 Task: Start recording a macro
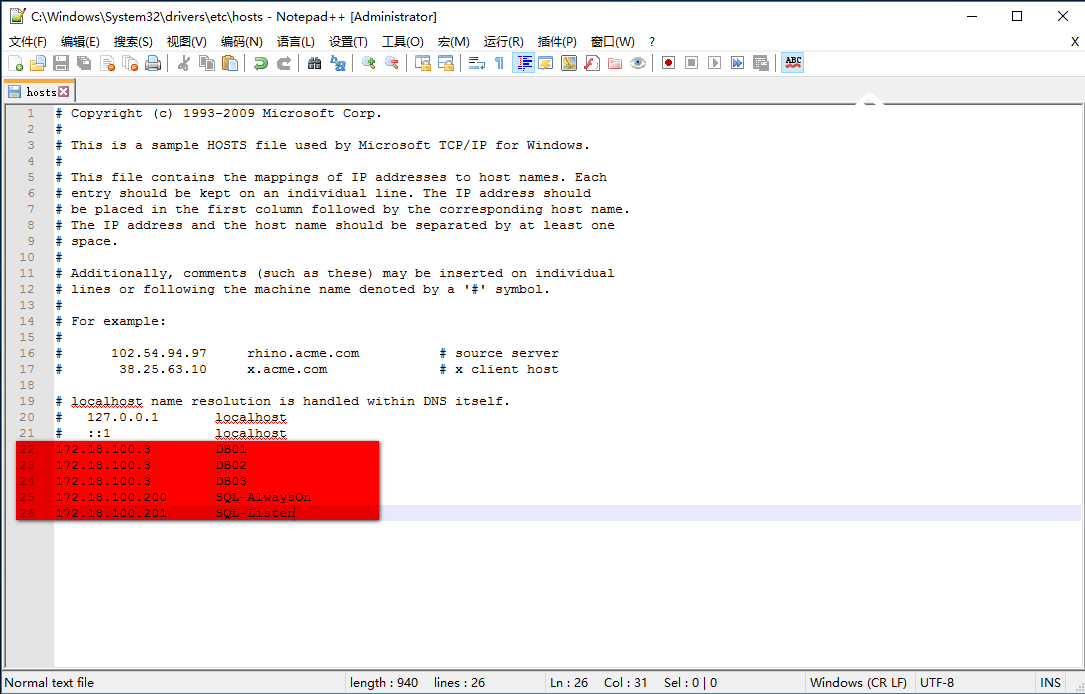coord(668,62)
